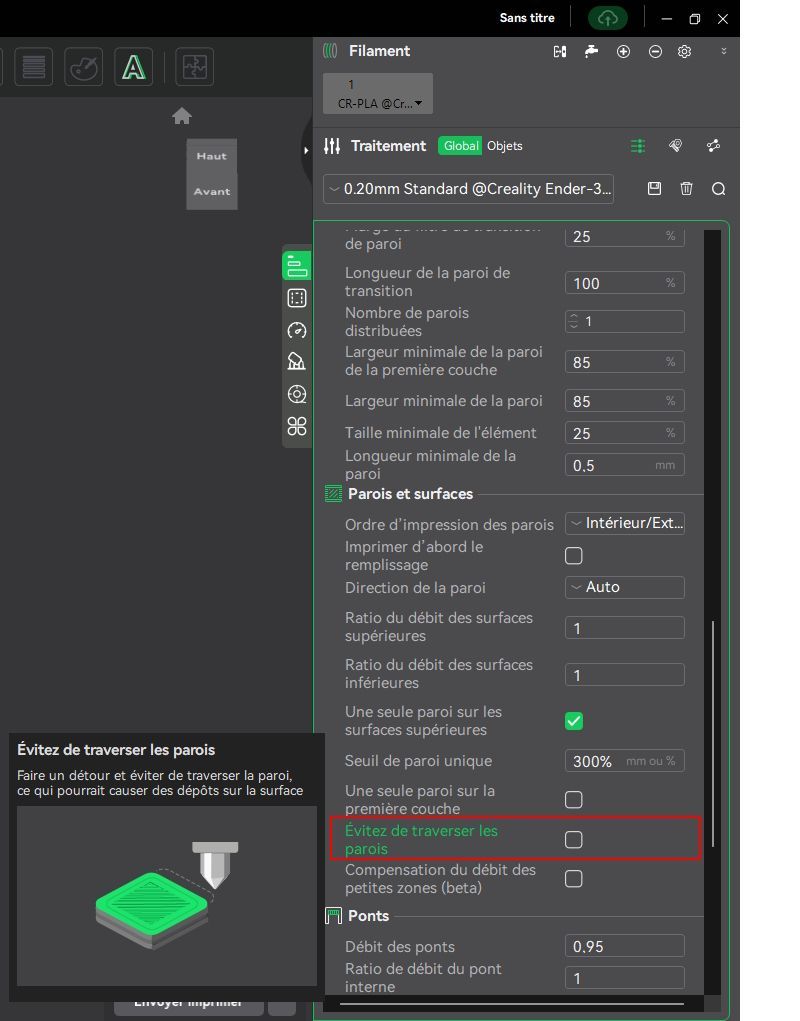
Task: Remove a filament with the minus icon
Action: point(655,51)
